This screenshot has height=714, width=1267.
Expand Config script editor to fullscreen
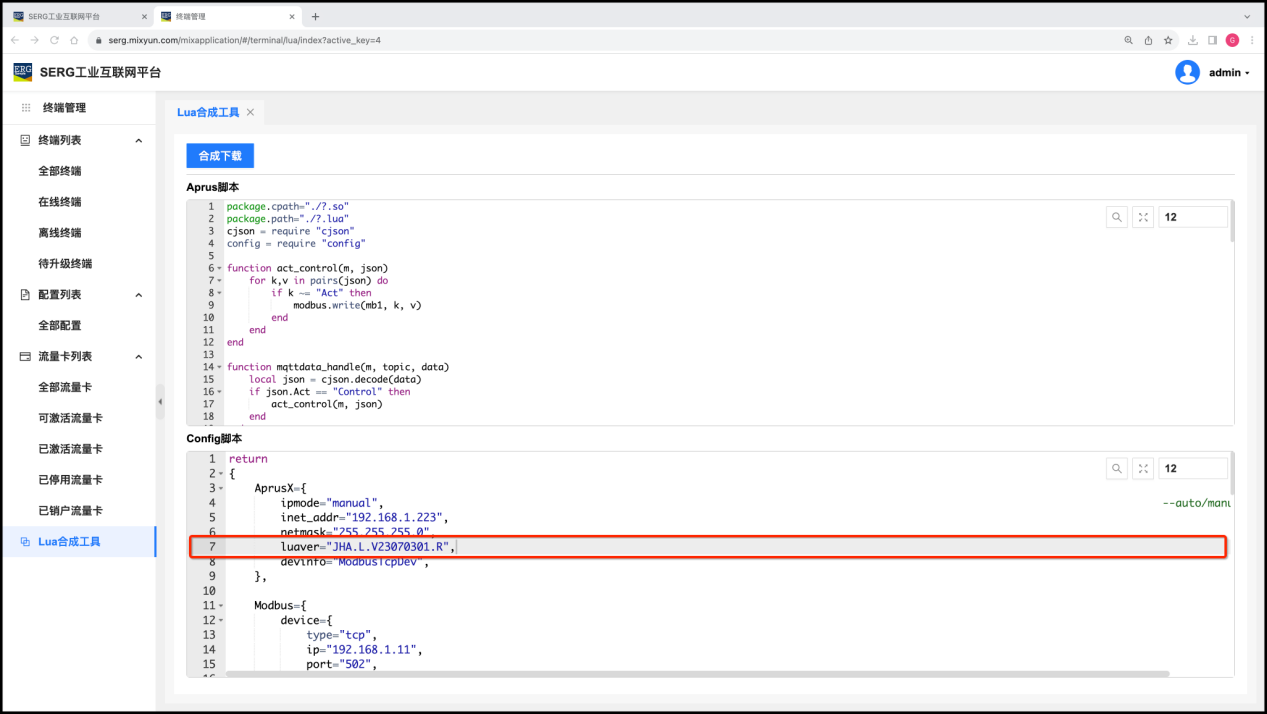tap(1143, 468)
